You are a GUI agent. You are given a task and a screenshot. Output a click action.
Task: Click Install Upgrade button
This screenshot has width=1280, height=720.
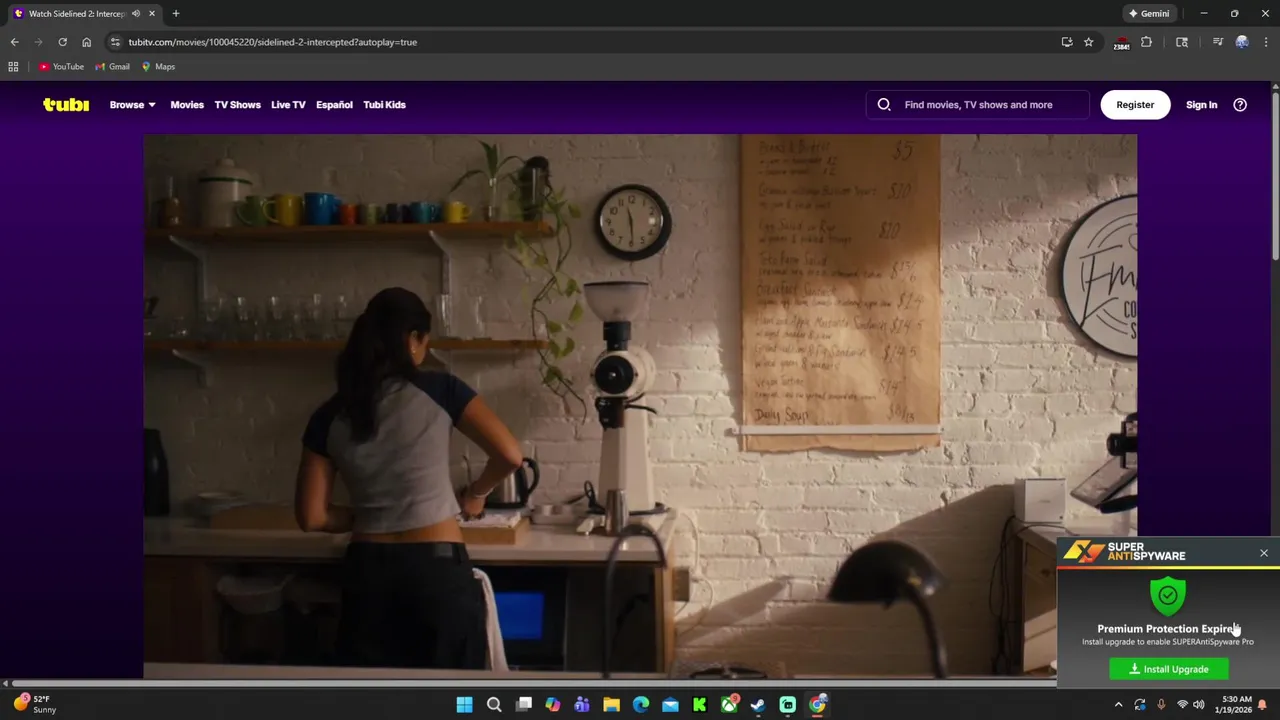click(x=1168, y=669)
